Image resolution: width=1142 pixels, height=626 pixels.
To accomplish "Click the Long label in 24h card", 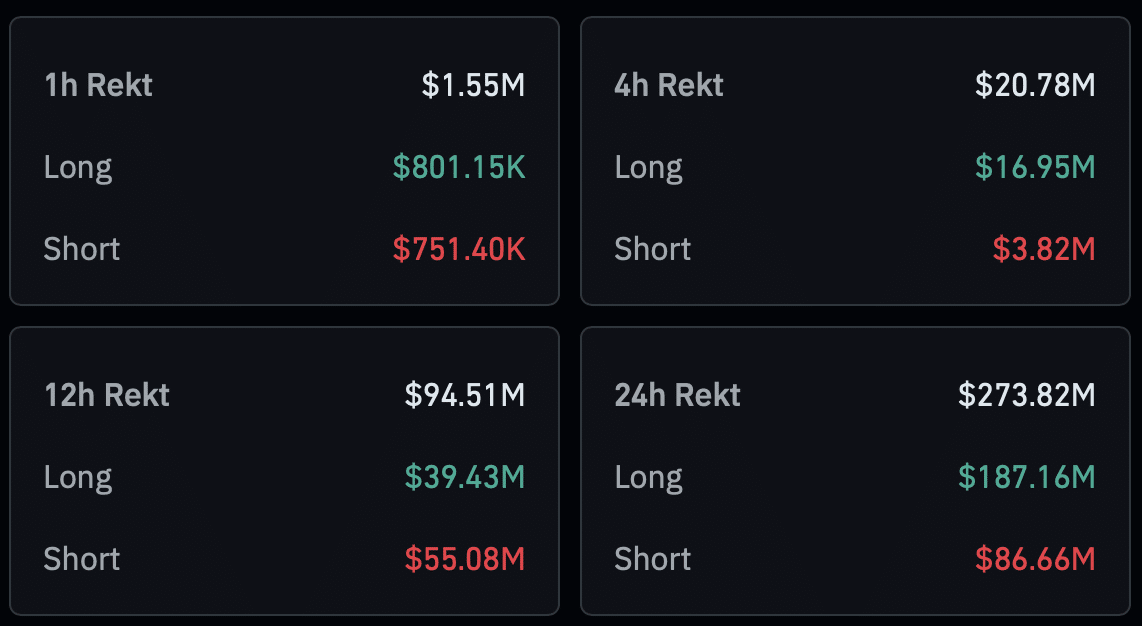I will click(648, 478).
